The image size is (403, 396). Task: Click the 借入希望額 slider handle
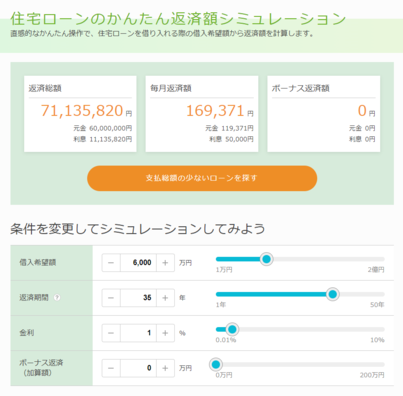pyautogui.click(x=266, y=259)
